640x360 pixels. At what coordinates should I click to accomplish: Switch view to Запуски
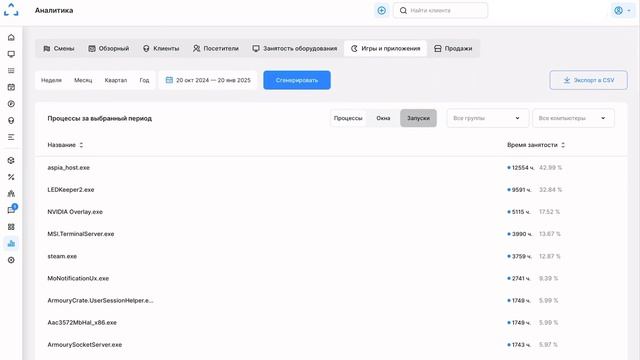coord(418,118)
